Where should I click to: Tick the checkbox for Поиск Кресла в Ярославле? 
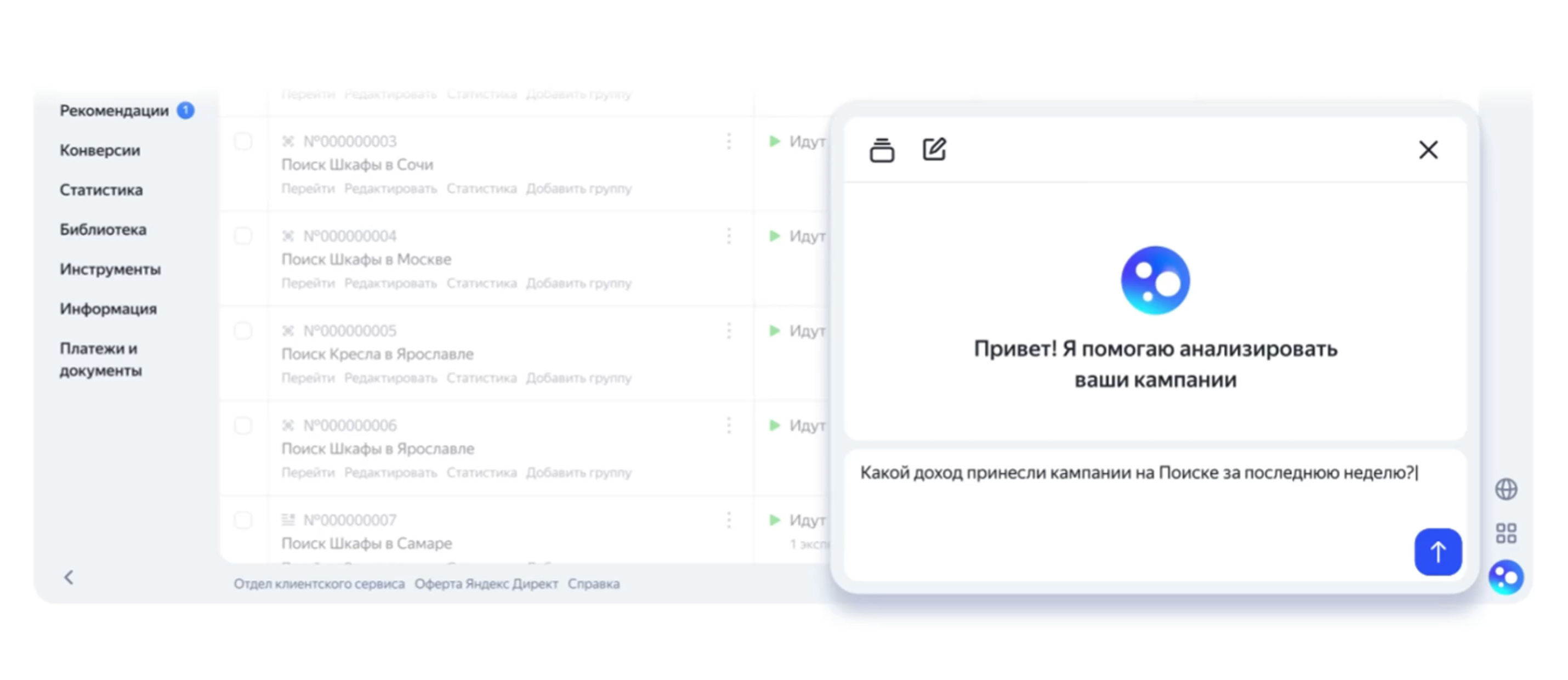point(243,331)
